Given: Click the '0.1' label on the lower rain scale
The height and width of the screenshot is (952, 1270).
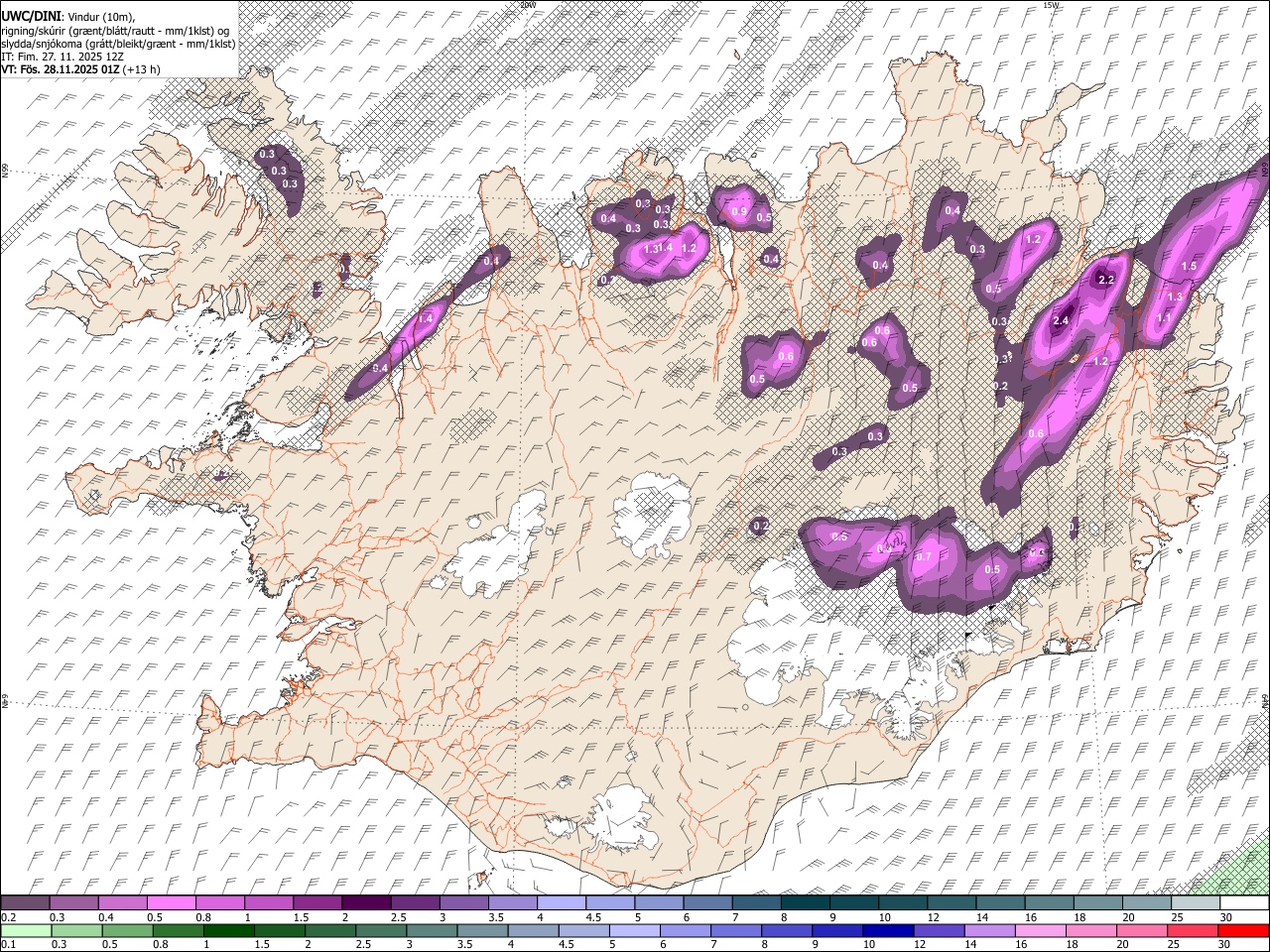Looking at the screenshot, I should coord(8,945).
